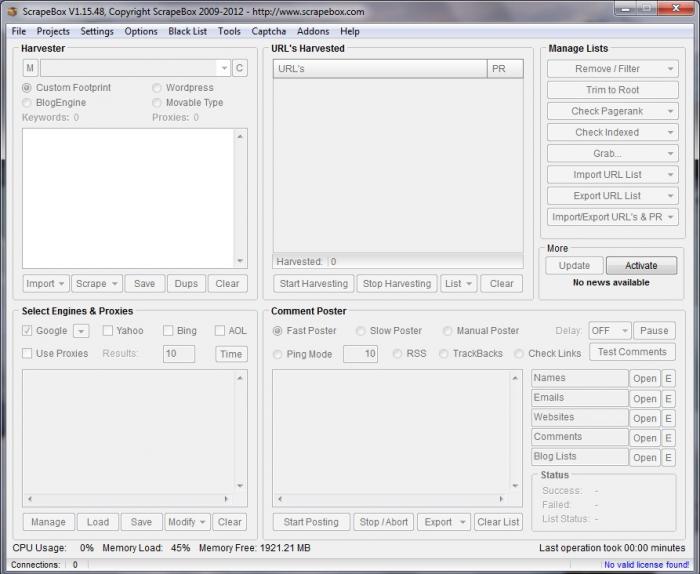
Task: Open the Comment Poster Export dropdown
Action: 444,522
